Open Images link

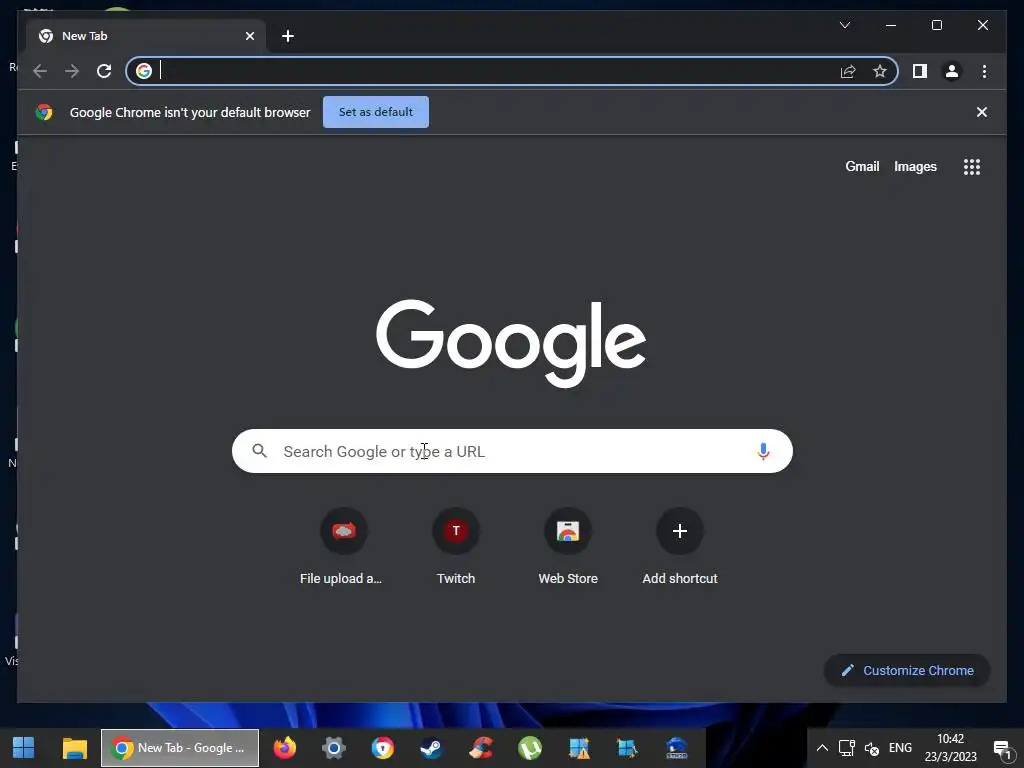pos(915,167)
